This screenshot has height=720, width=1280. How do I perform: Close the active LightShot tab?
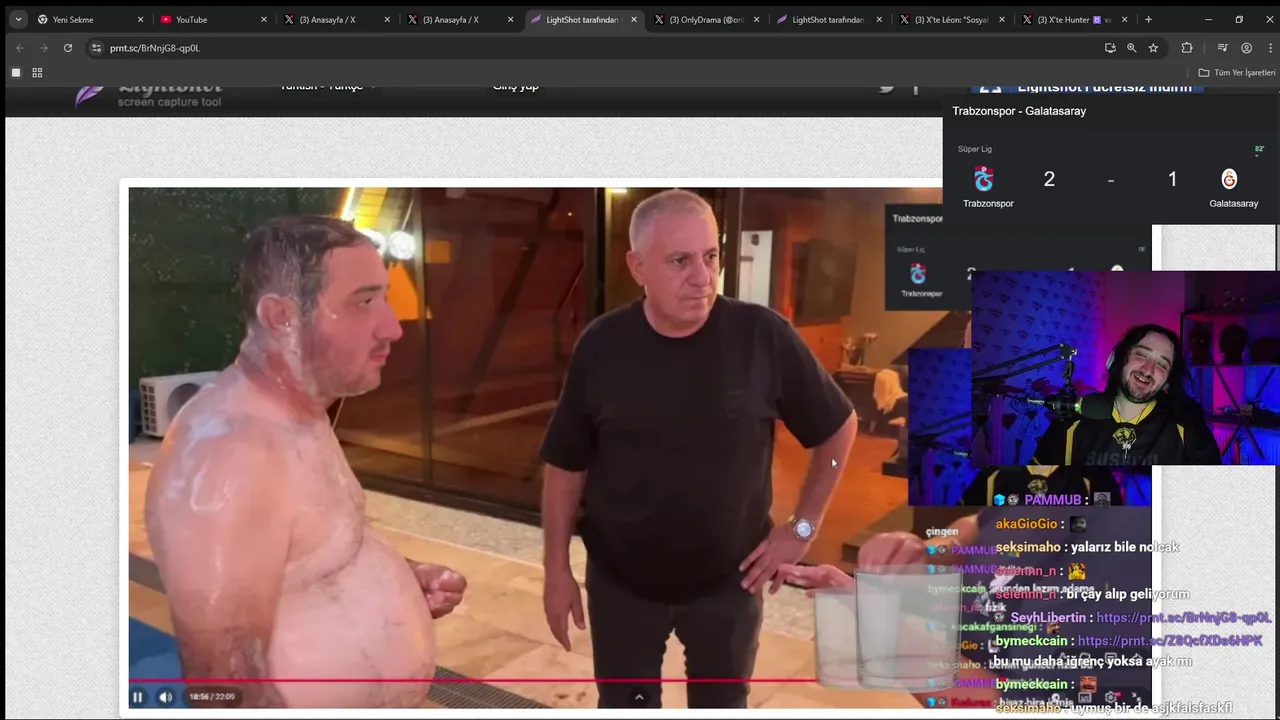[x=633, y=19]
